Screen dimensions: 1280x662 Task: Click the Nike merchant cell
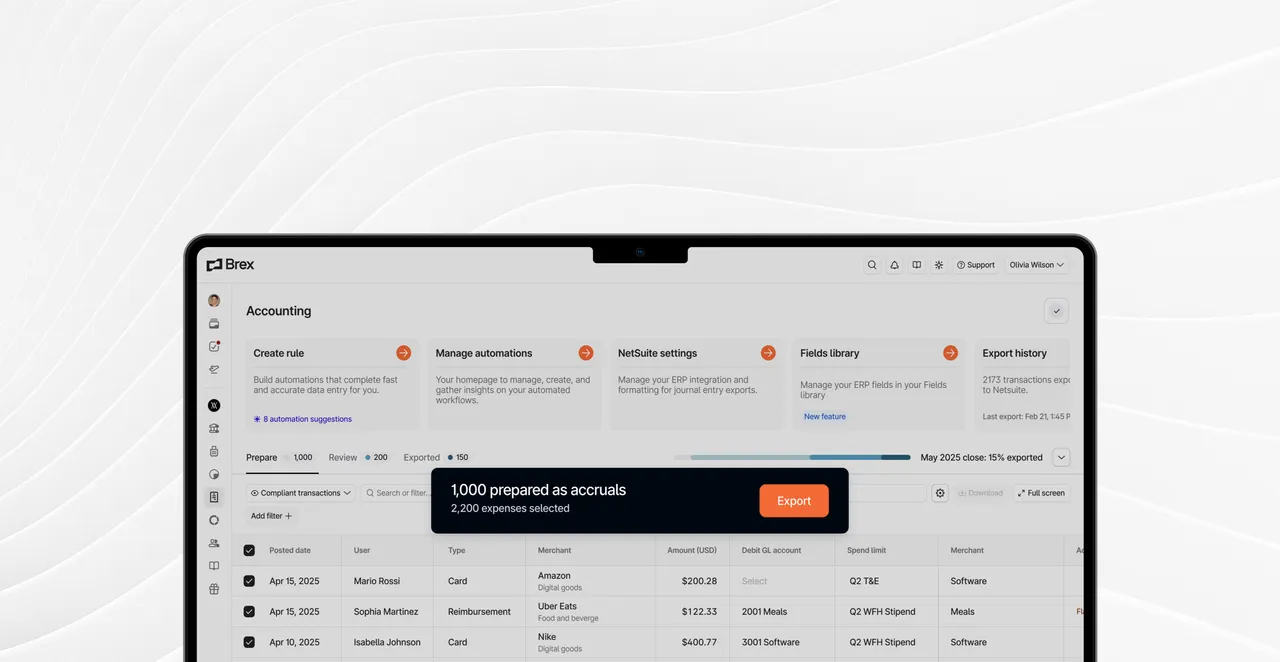click(590, 642)
